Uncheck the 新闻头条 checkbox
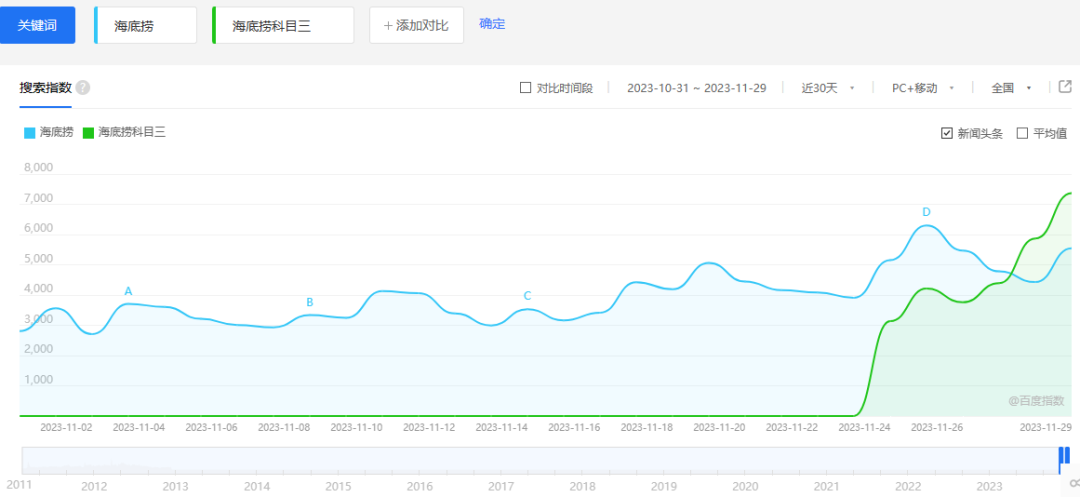1080x497 pixels. pyautogui.click(x=947, y=133)
